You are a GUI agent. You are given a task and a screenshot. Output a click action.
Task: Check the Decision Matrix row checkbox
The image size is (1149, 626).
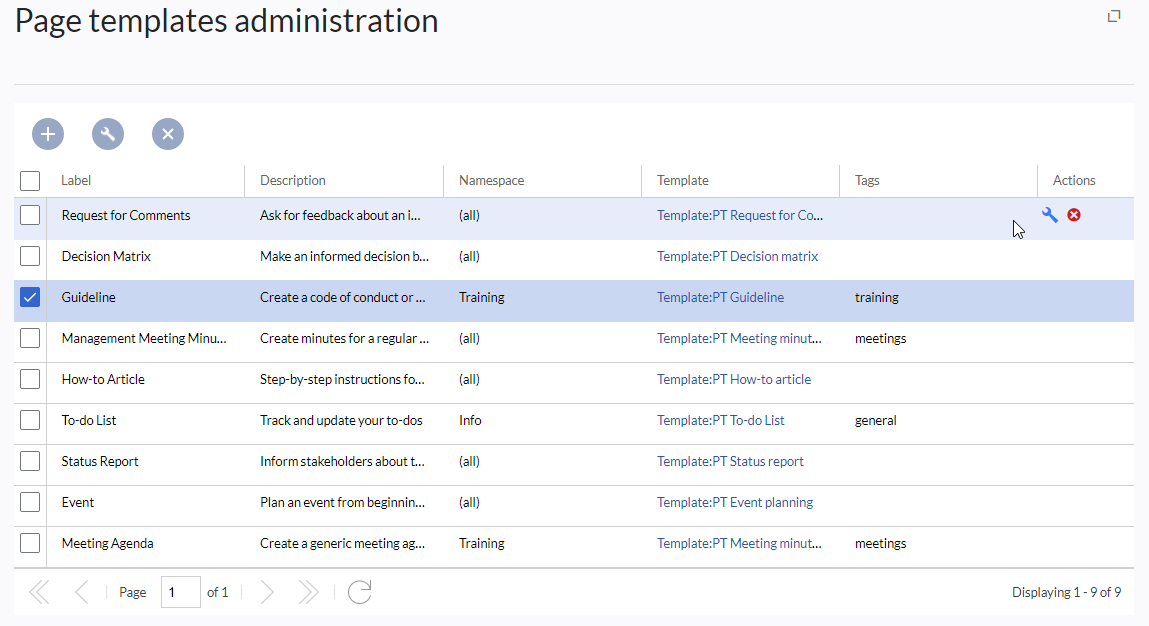(30, 256)
